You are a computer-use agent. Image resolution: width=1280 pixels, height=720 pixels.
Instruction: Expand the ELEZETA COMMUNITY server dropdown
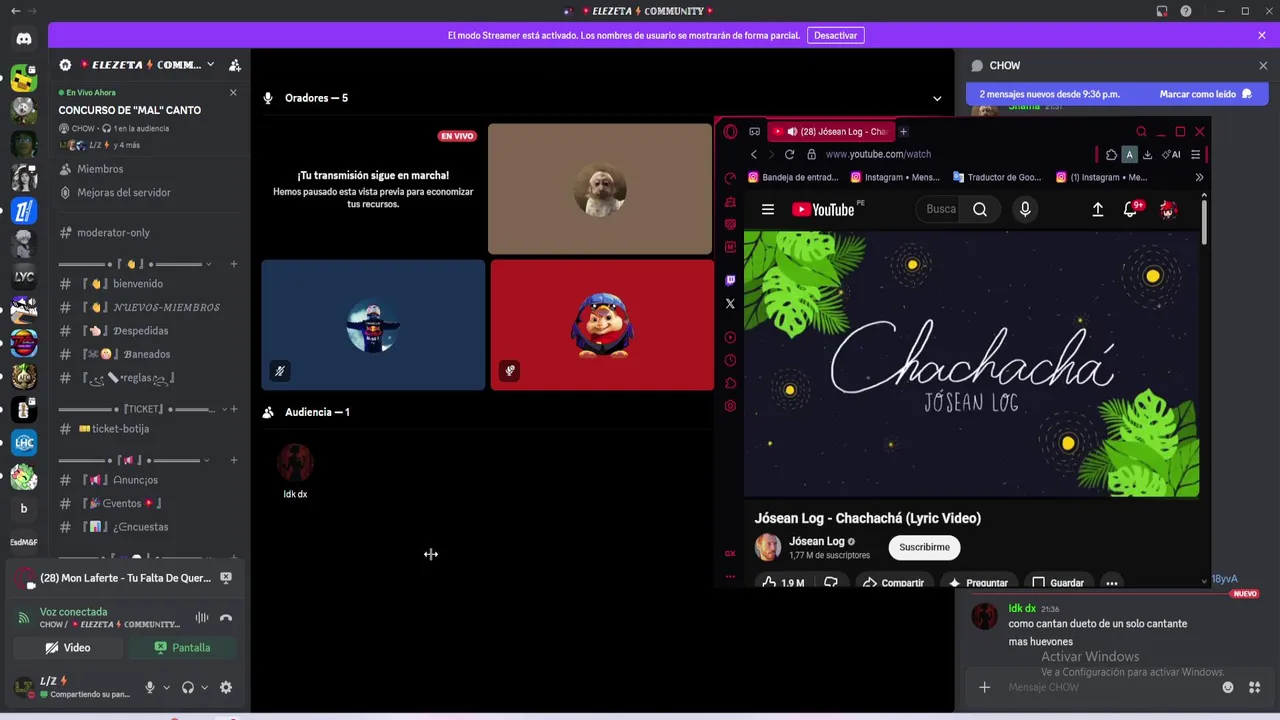210,65
